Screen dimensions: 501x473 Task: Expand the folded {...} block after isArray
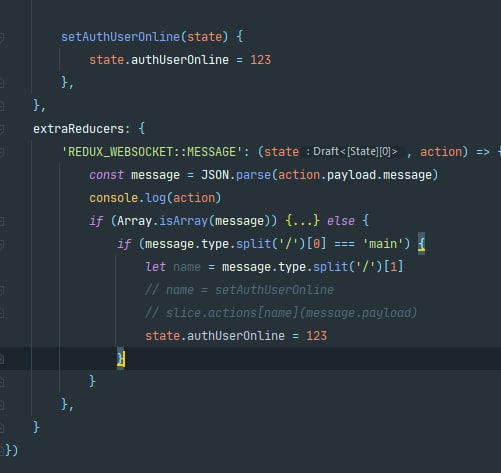click(x=303, y=221)
